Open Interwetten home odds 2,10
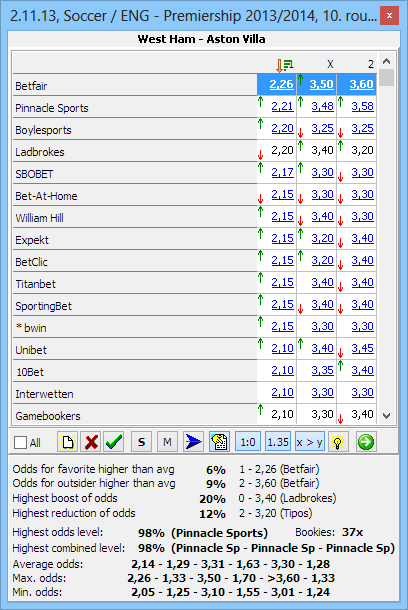The image size is (408, 610). click(282, 392)
